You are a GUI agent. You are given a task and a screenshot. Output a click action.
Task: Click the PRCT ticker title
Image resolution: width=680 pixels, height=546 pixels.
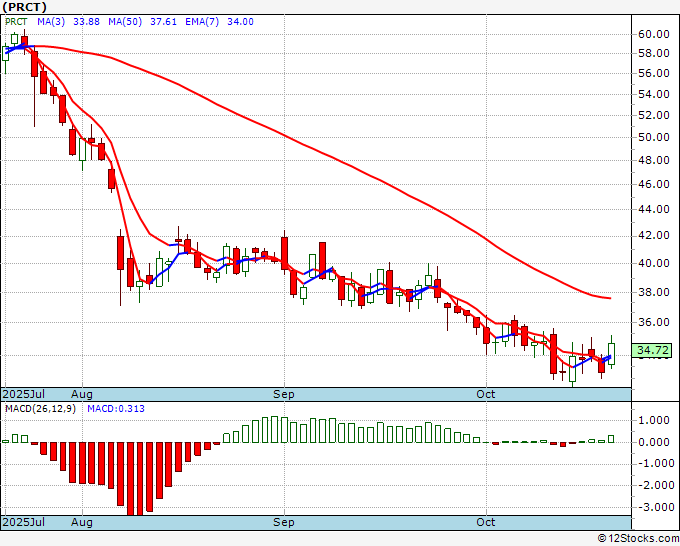24,7
